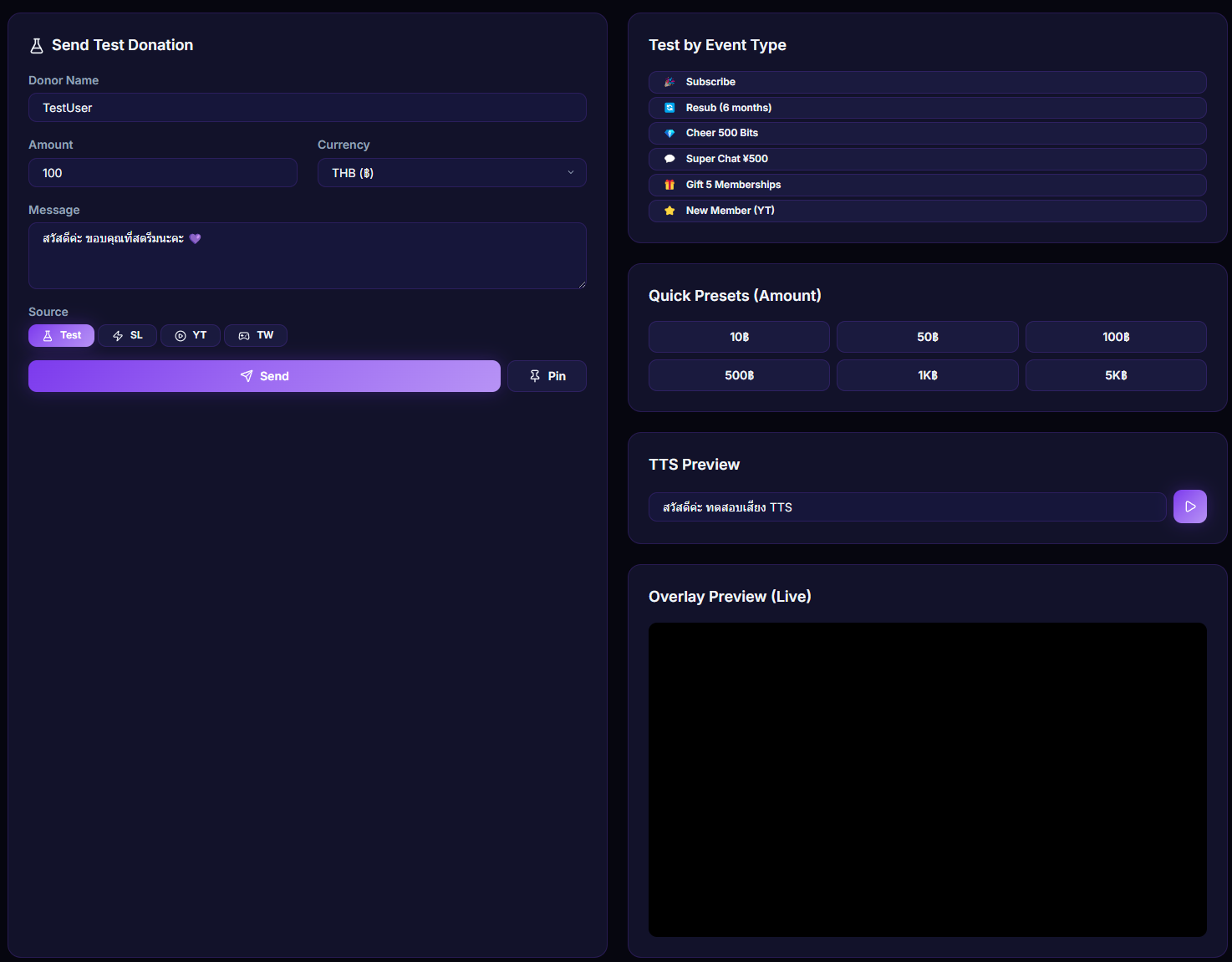The width and height of the screenshot is (1232, 962).
Task: Send the test donation
Action: pyautogui.click(x=264, y=376)
